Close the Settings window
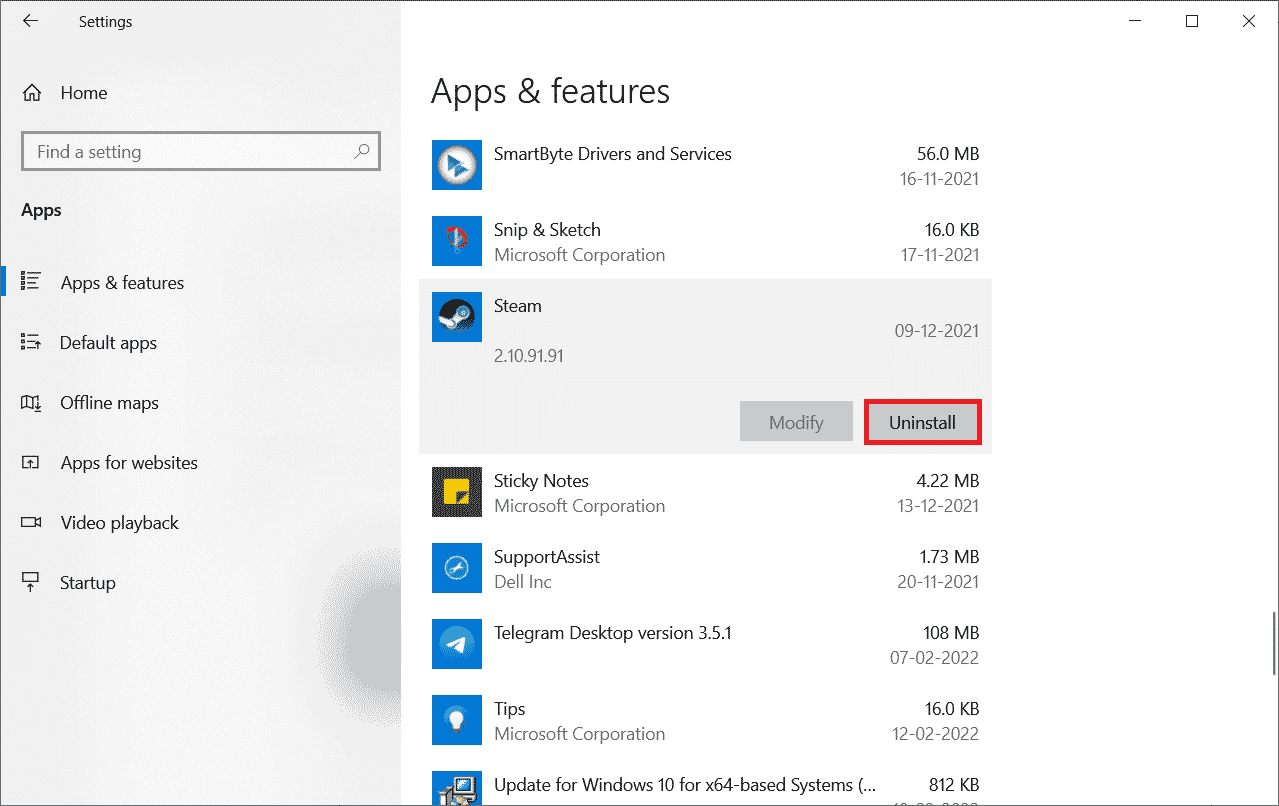 [1249, 21]
